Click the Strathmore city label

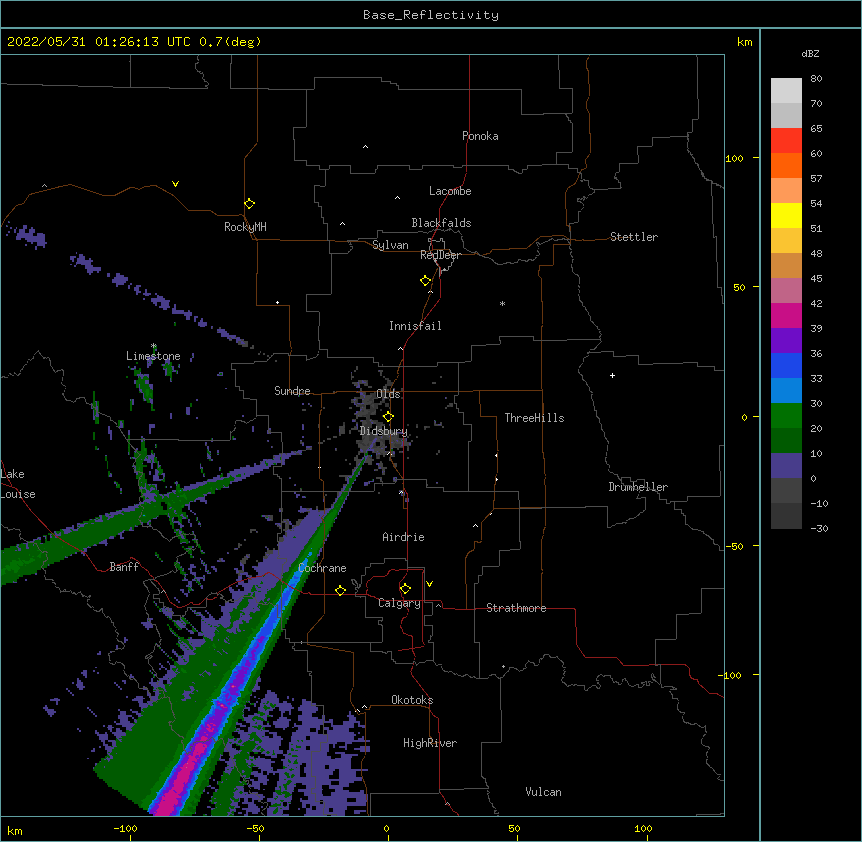tap(516, 608)
